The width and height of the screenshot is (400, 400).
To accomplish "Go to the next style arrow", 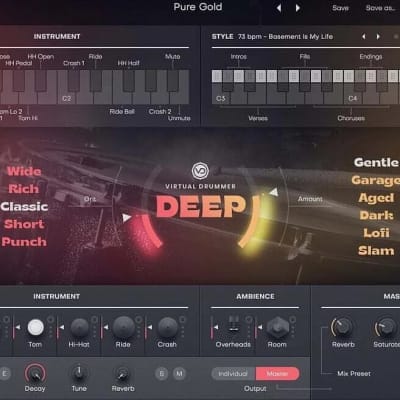I will [378, 36].
